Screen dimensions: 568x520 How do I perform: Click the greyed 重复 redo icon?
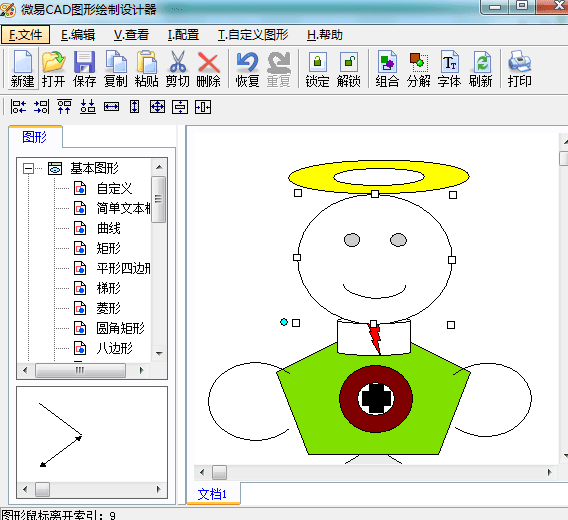coord(279,69)
